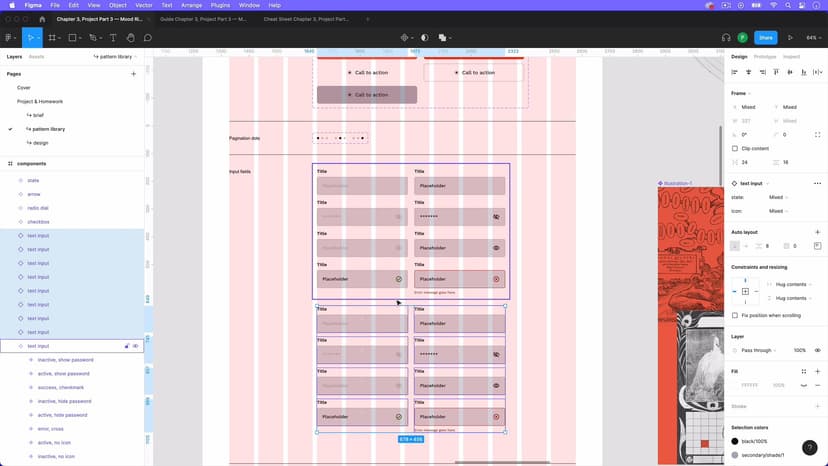Open the help question mark button

click(809, 448)
